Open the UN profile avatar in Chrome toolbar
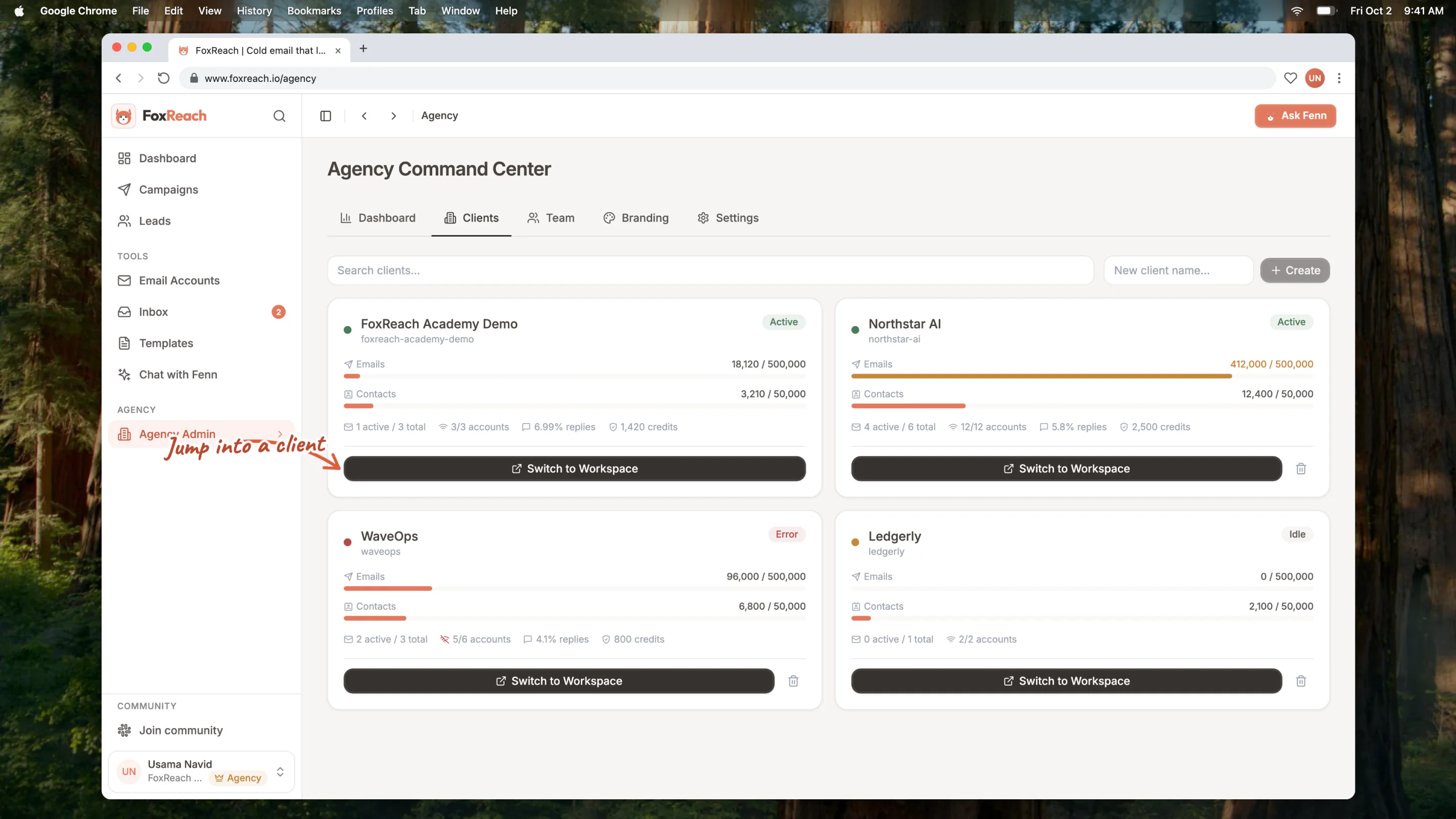This screenshot has width=1456, height=819. coord(1314,78)
